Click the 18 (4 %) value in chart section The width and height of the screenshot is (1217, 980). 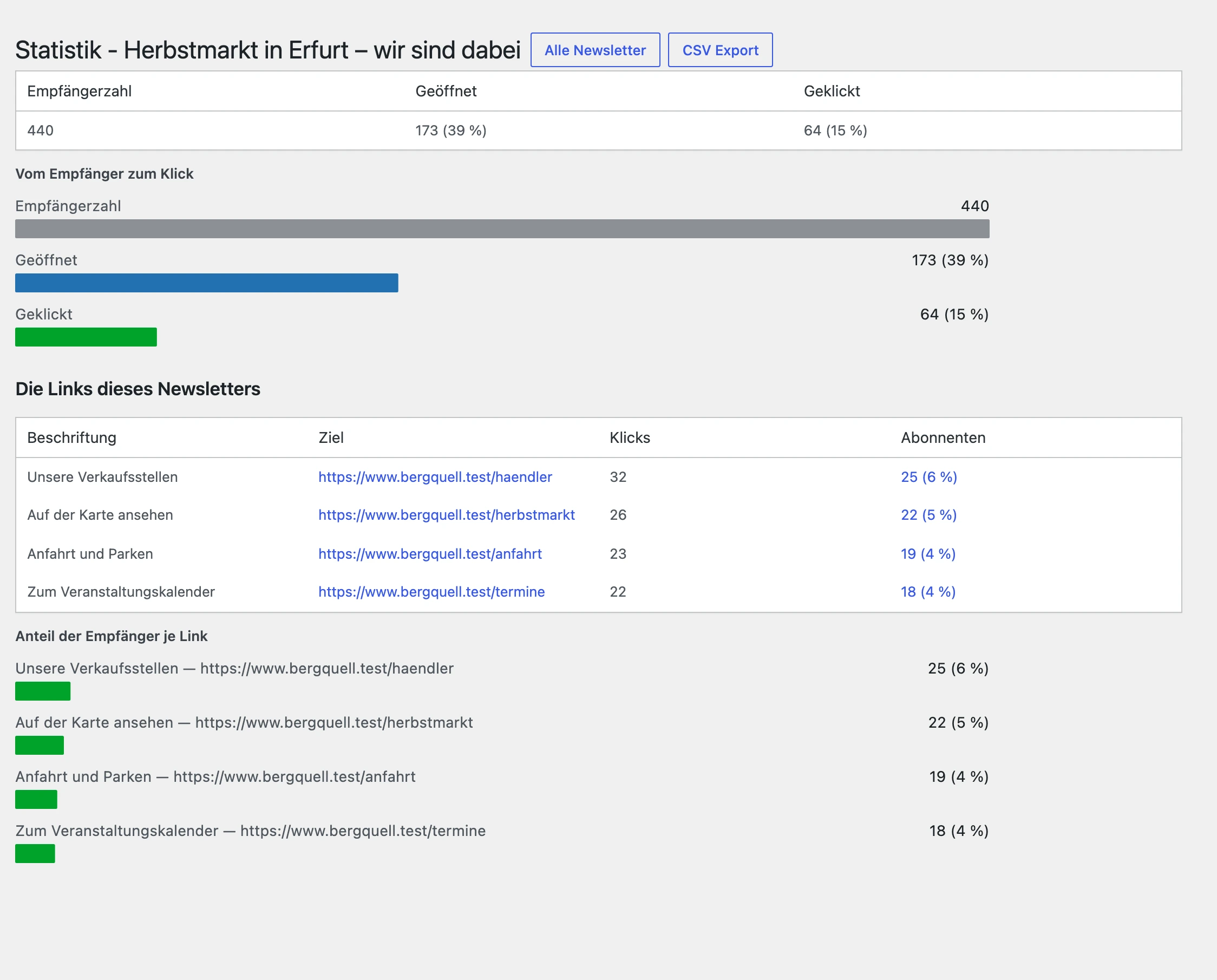click(959, 831)
